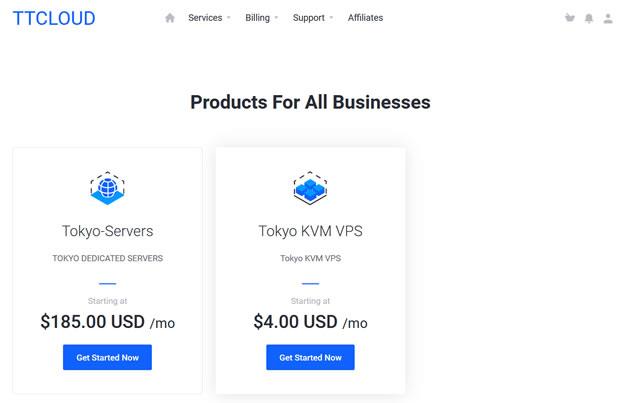
Task: Open the notifications bell icon
Action: coord(589,18)
